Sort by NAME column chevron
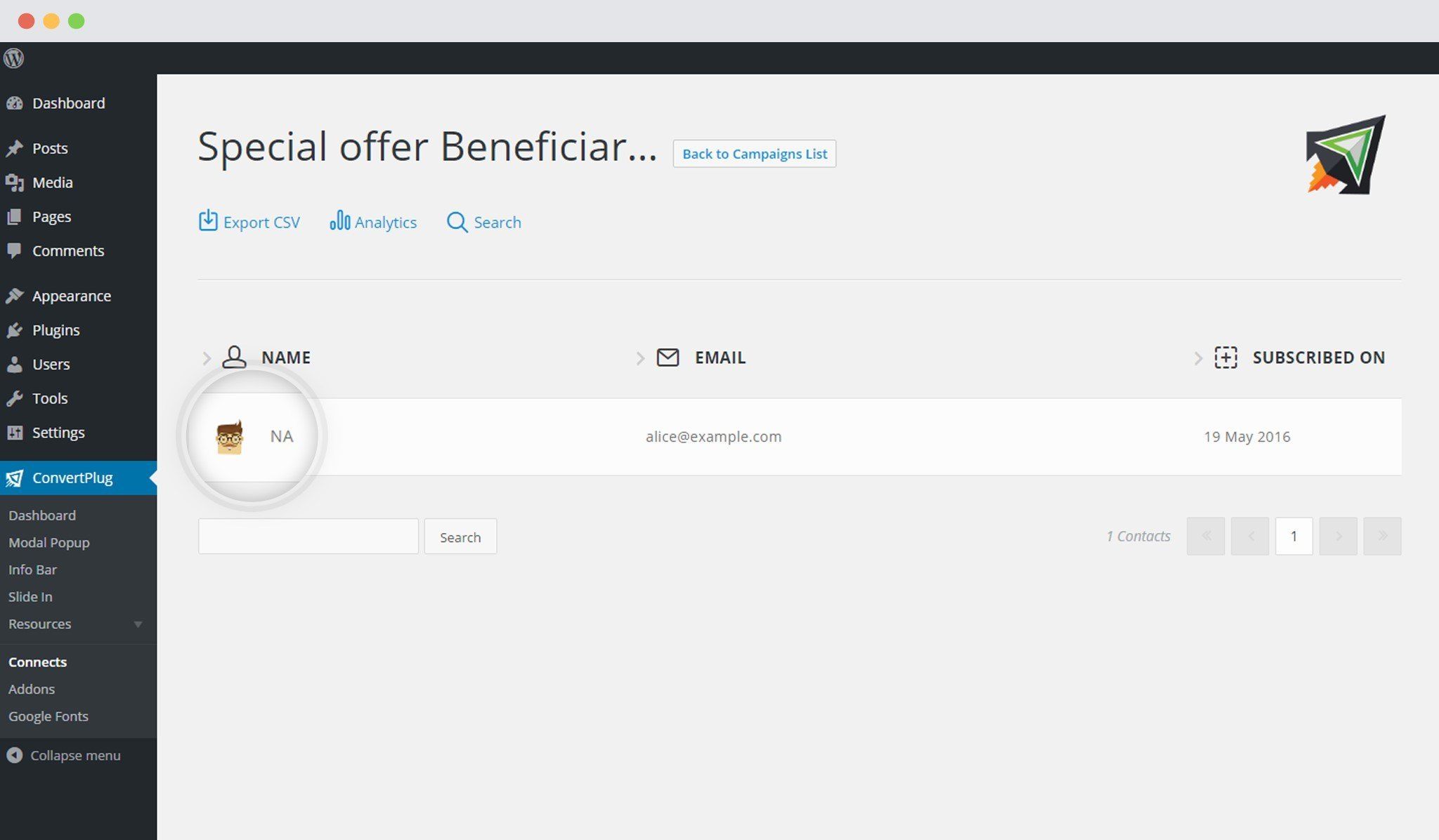 tap(207, 358)
